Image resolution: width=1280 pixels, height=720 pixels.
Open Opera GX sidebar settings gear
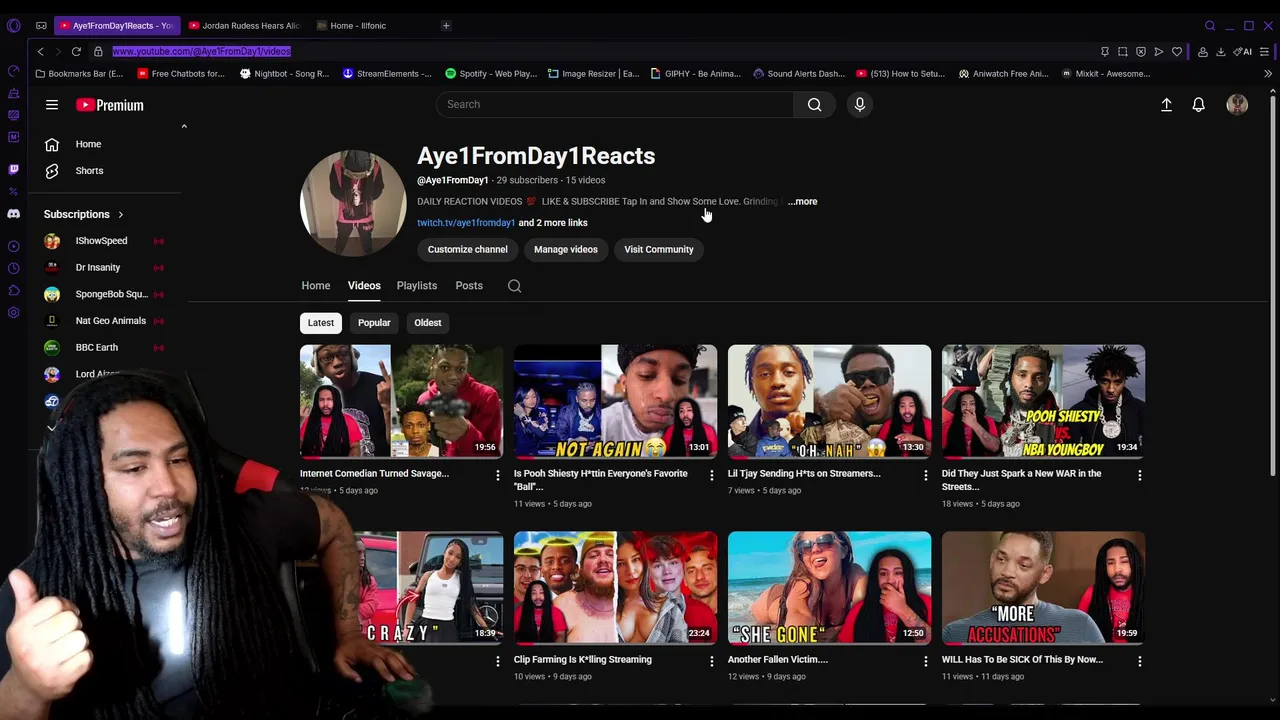(x=13, y=312)
